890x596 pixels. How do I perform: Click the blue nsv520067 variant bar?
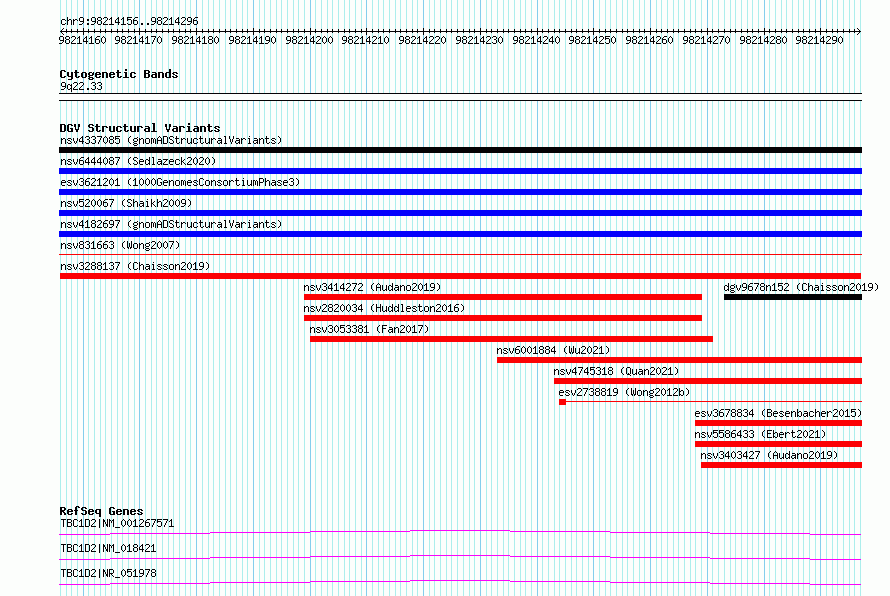pyautogui.click(x=460, y=213)
